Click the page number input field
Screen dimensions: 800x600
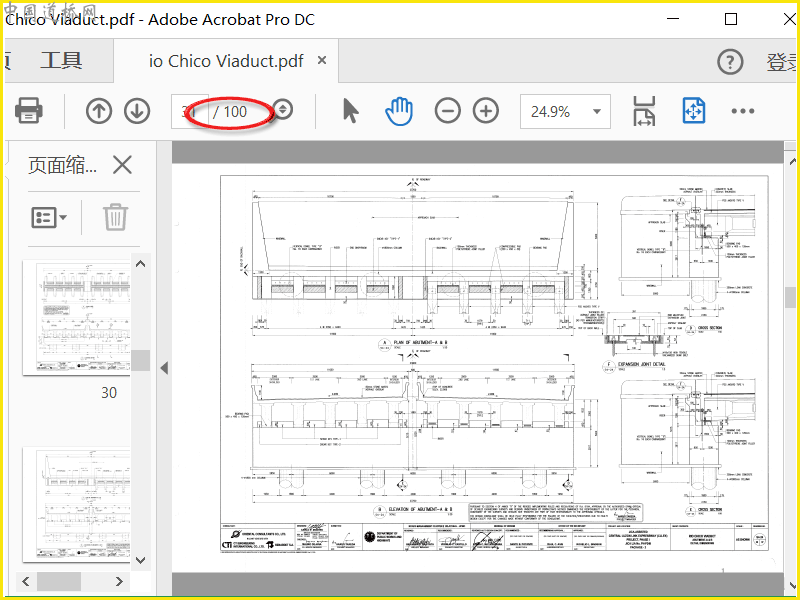click(190, 111)
